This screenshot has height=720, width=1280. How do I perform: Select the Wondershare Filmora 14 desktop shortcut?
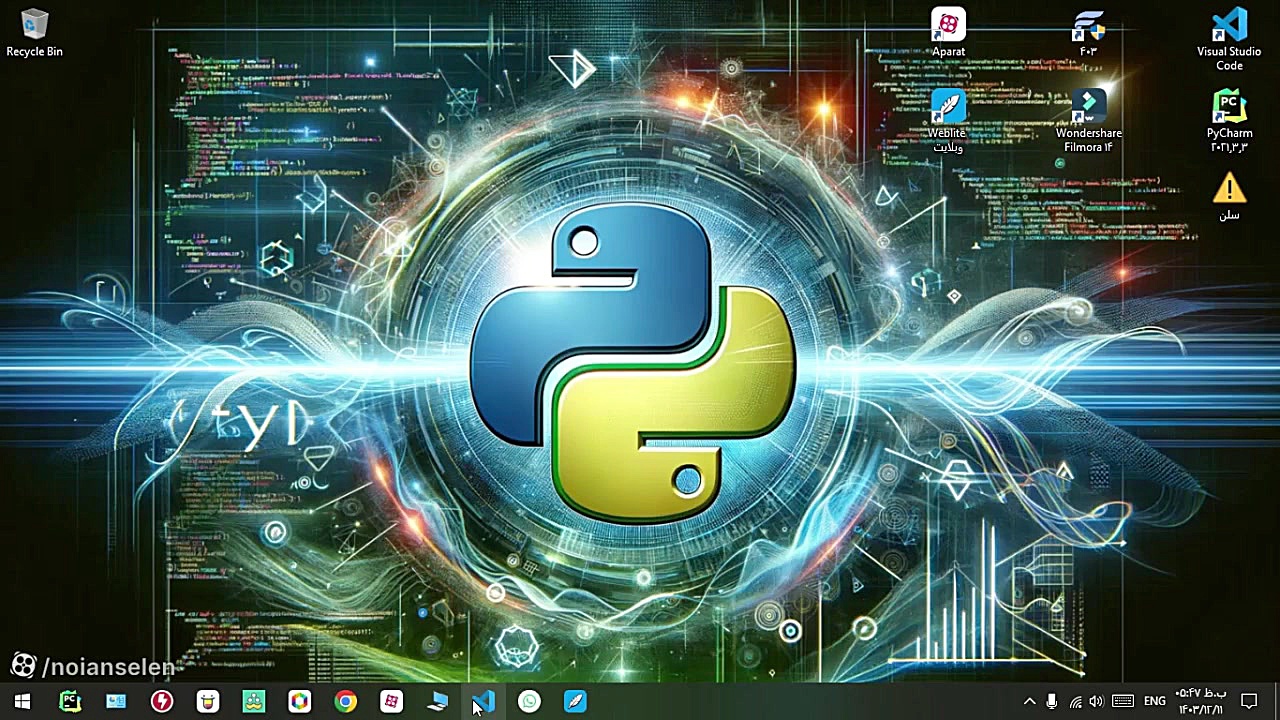(1088, 121)
